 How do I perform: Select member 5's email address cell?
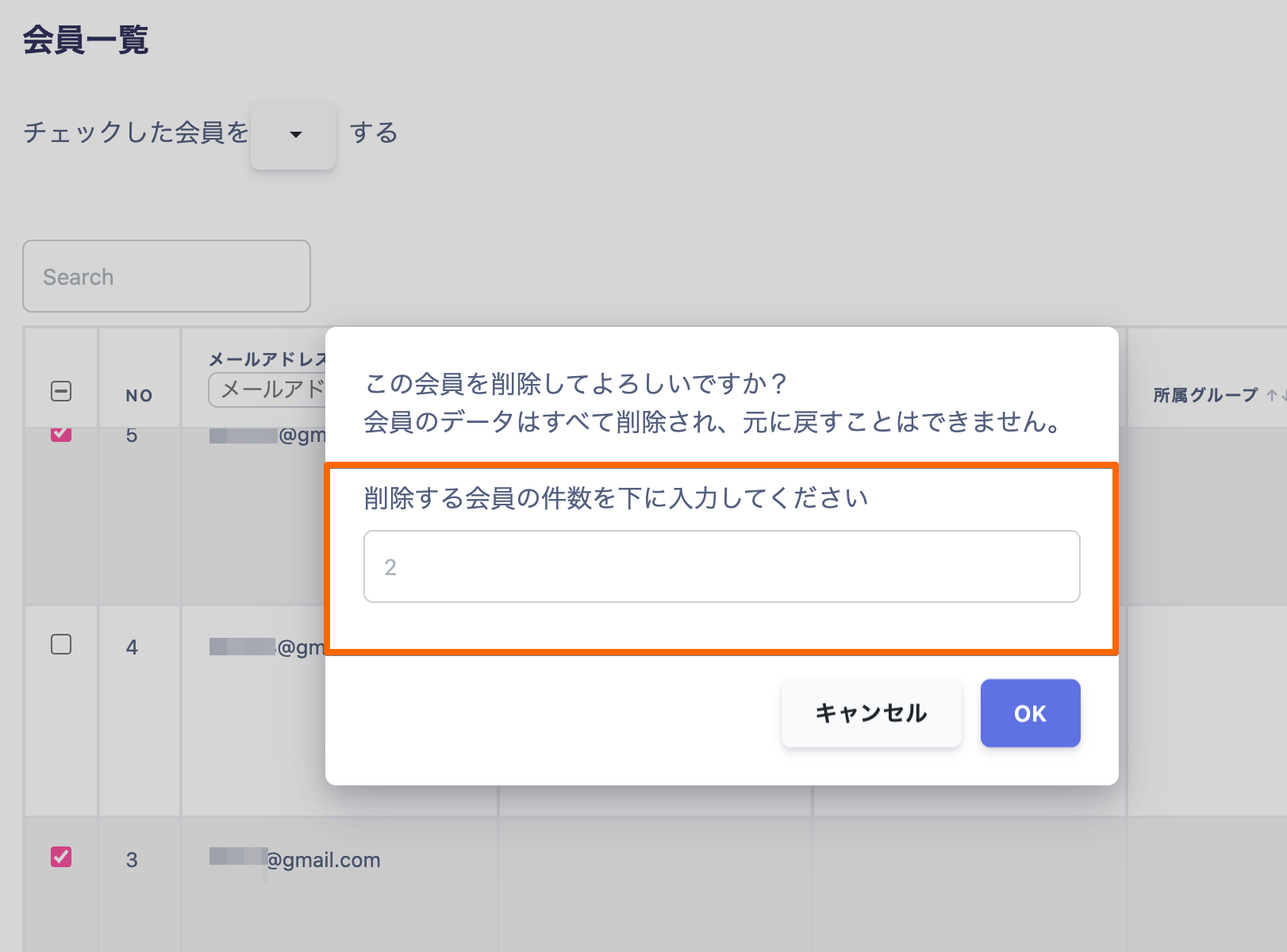267,436
